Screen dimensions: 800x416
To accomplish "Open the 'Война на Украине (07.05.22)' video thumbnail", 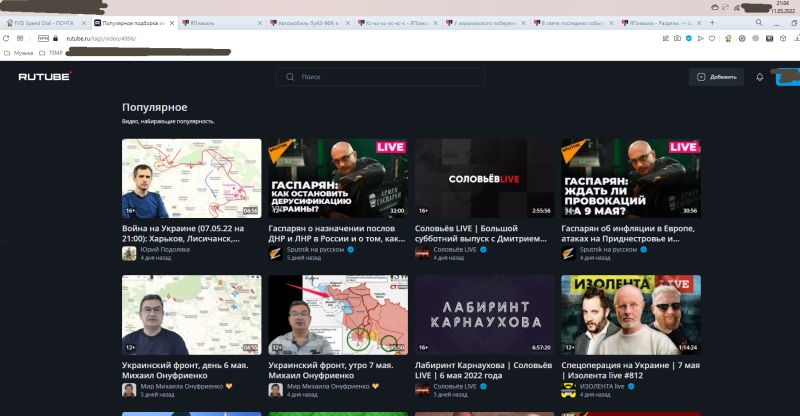I will click(x=191, y=178).
